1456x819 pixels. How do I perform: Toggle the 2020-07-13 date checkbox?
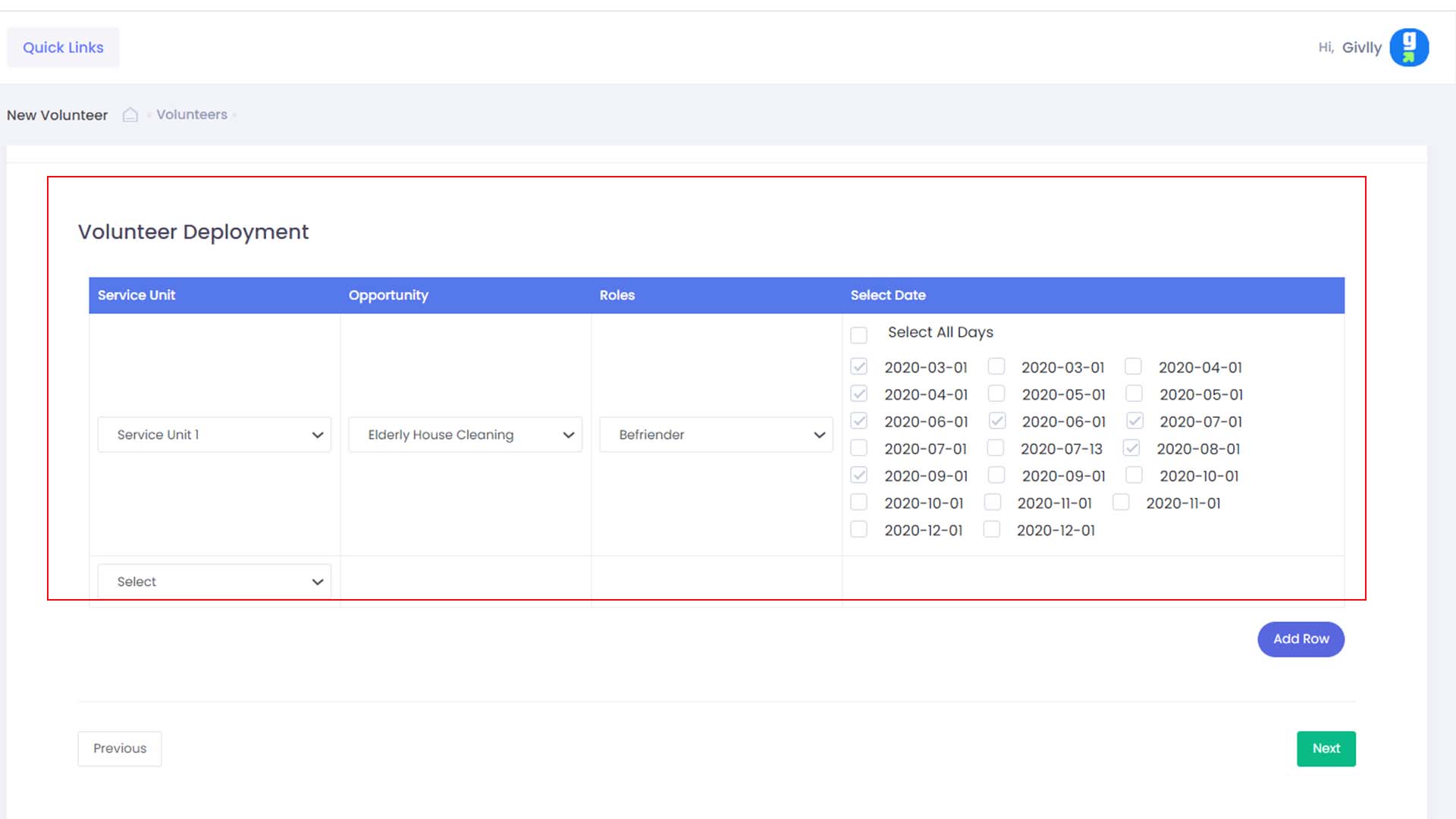click(x=996, y=448)
